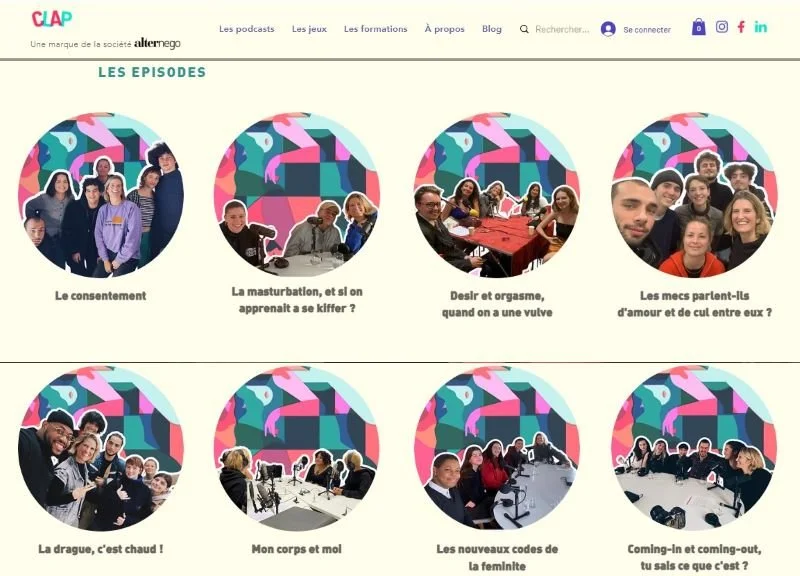
Task: Open the Les podcasts menu
Action: point(247,29)
